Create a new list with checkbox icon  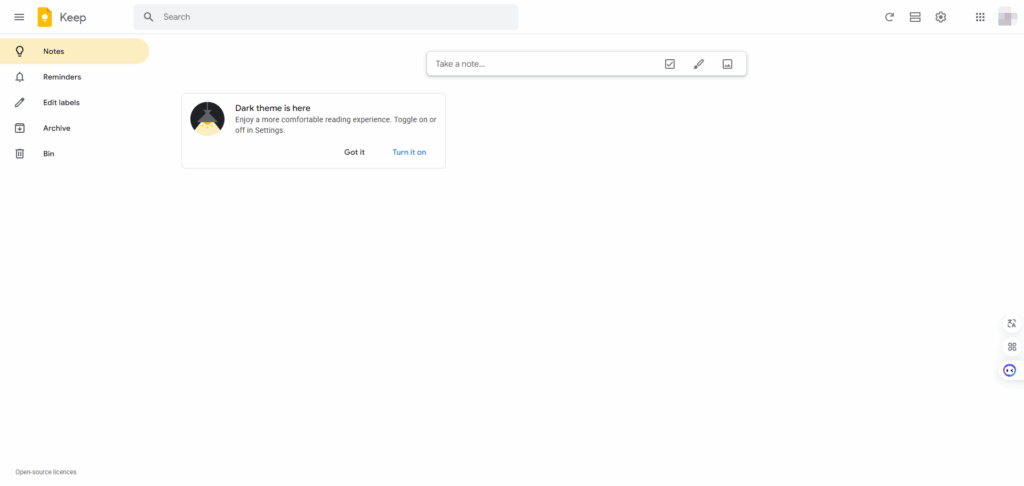click(669, 64)
